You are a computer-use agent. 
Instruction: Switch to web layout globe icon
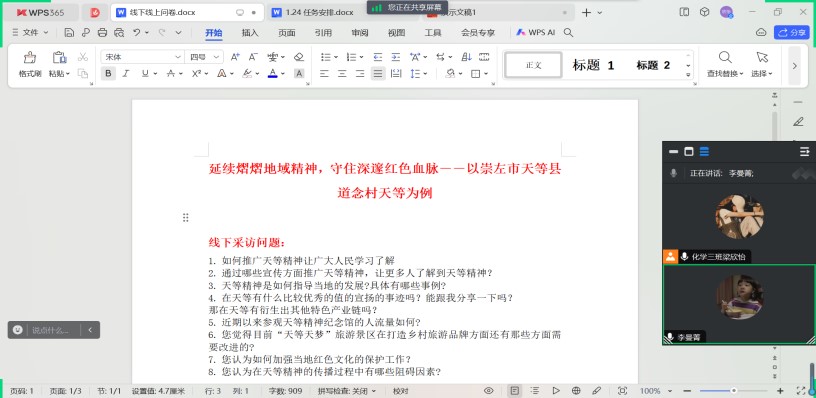coord(576,391)
